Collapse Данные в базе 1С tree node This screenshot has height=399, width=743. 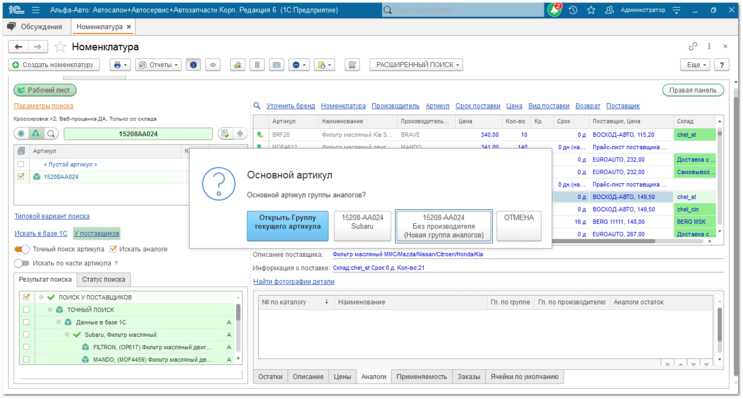[58, 322]
